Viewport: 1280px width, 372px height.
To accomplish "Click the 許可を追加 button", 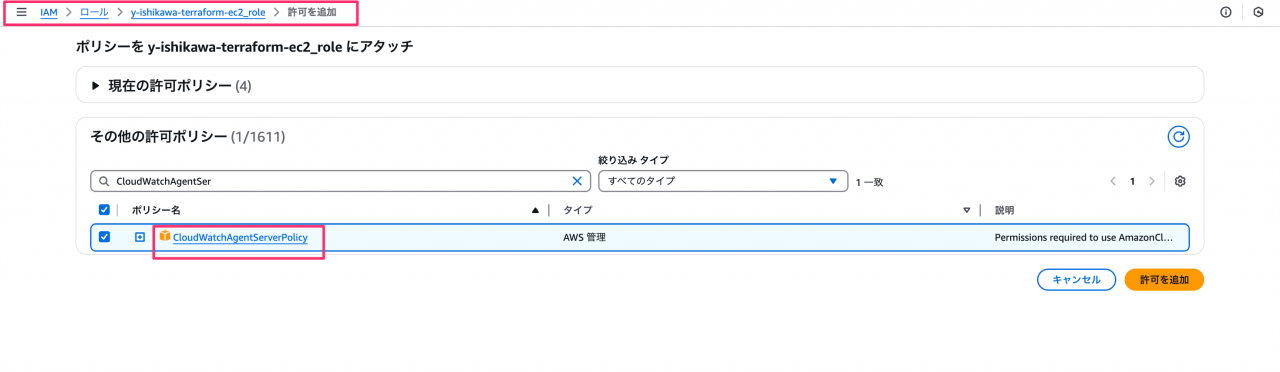I will coord(1164,280).
